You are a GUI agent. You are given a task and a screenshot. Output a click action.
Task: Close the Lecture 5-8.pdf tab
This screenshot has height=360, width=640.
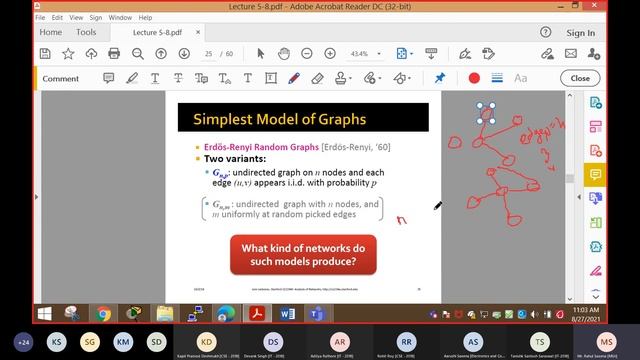[x=198, y=32]
